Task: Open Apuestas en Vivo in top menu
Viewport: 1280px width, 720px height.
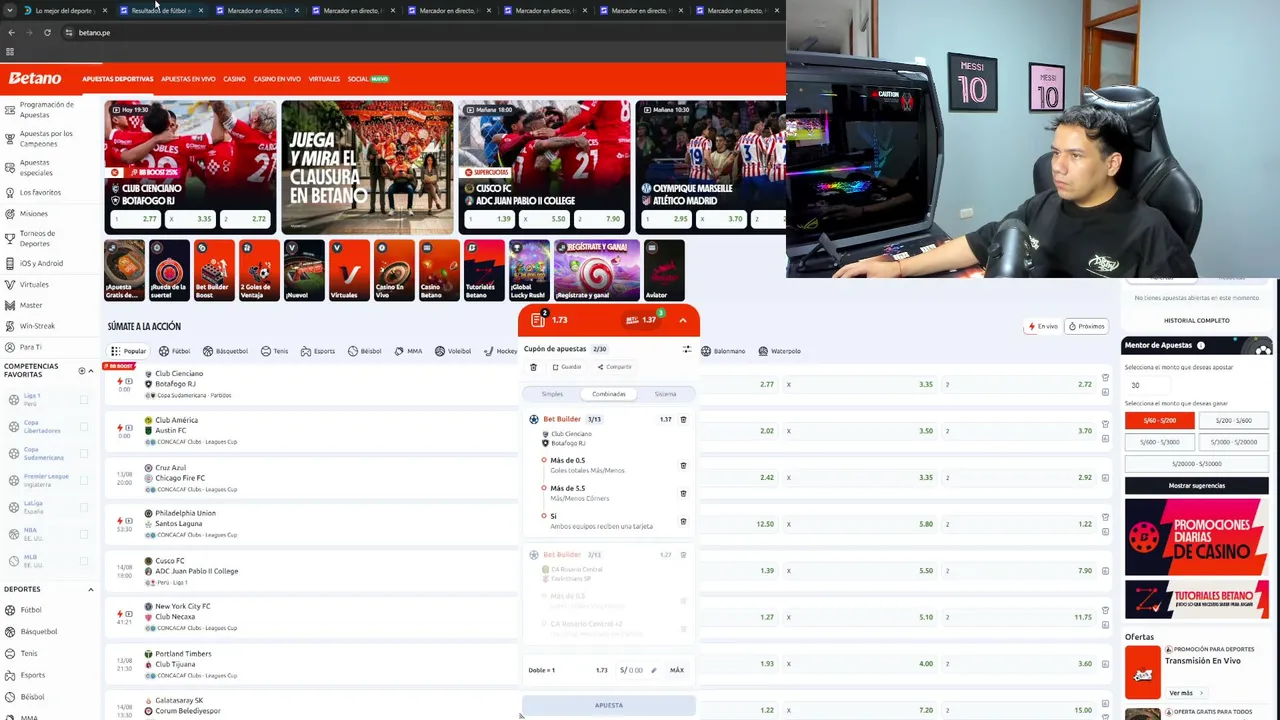Action: pos(188,79)
